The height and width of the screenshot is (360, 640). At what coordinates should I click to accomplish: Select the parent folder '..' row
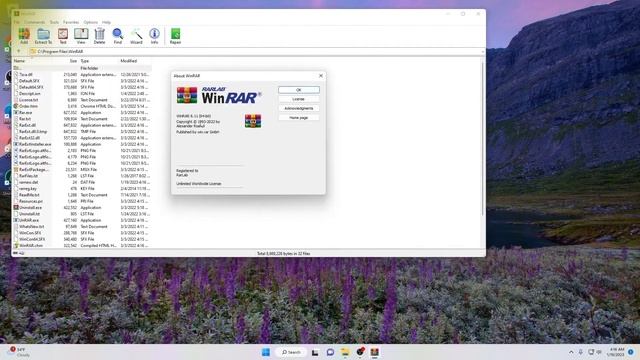(x=82, y=68)
